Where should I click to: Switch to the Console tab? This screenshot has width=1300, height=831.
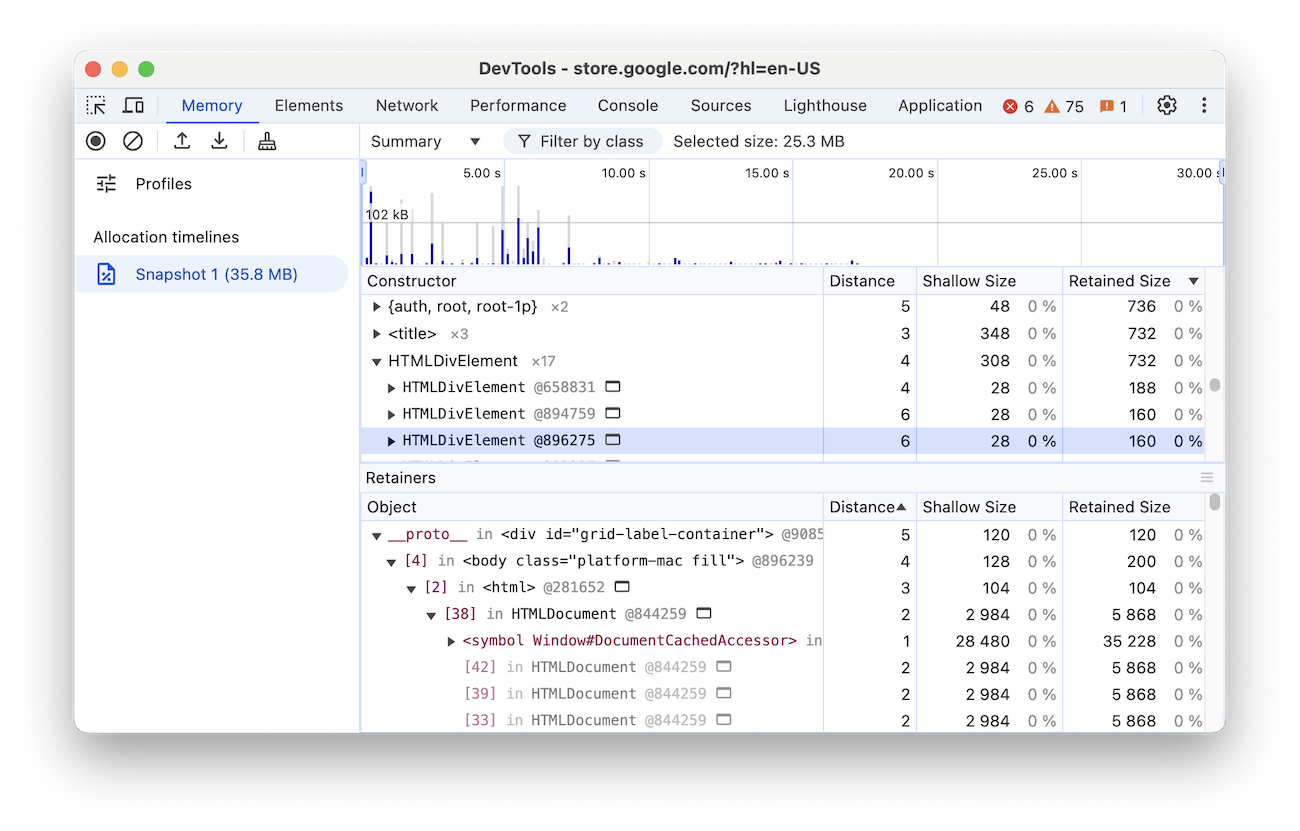[627, 105]
